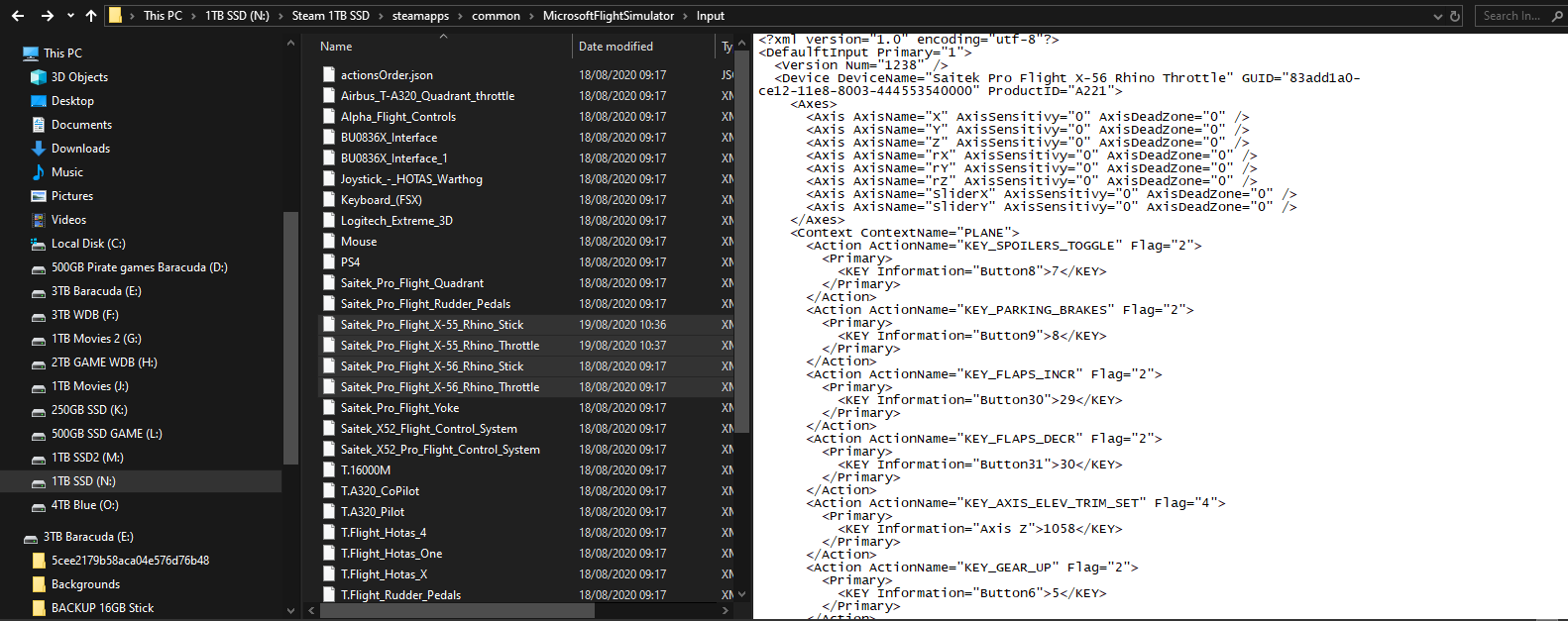Screen dimensions: 1568x621
Task: Select Saitek_Pro_Flight_X-55_Rhino_Stick file
Action: (x=432, y=325)
